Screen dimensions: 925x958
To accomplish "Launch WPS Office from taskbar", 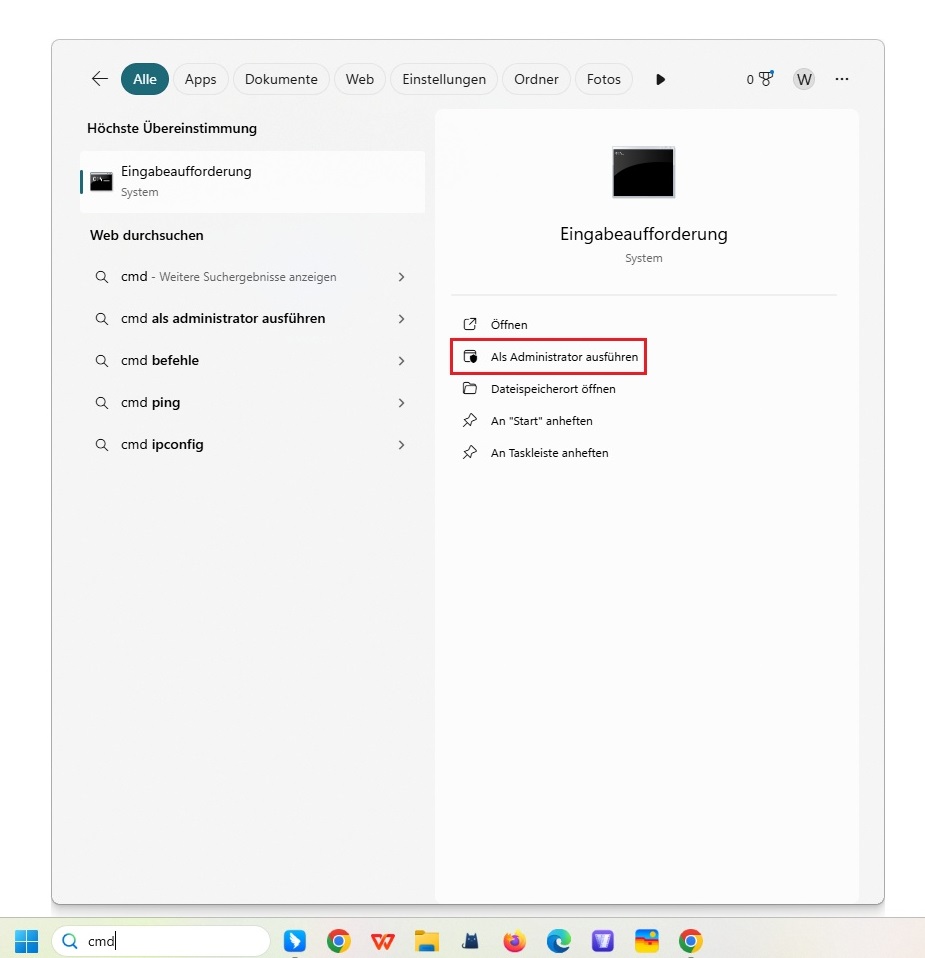I will click(x=382, y=941).
